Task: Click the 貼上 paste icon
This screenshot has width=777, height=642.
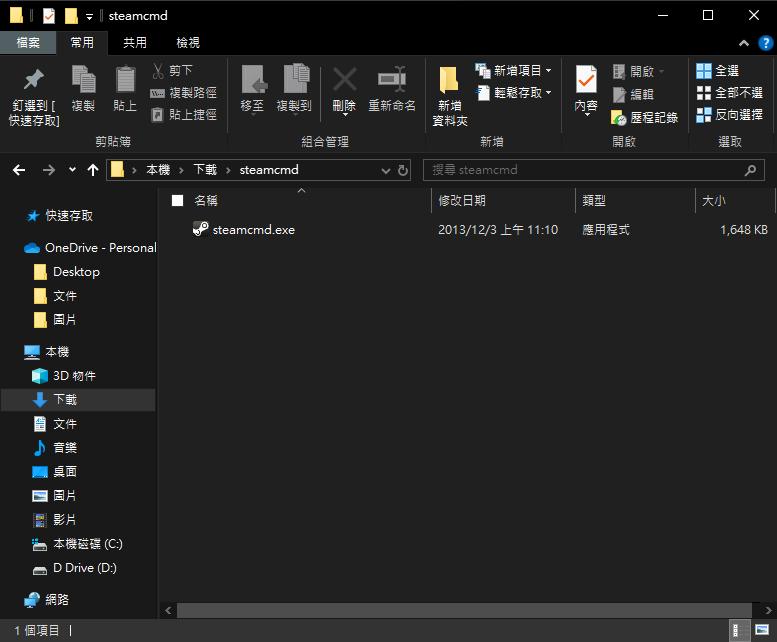Action: [125, 79]
